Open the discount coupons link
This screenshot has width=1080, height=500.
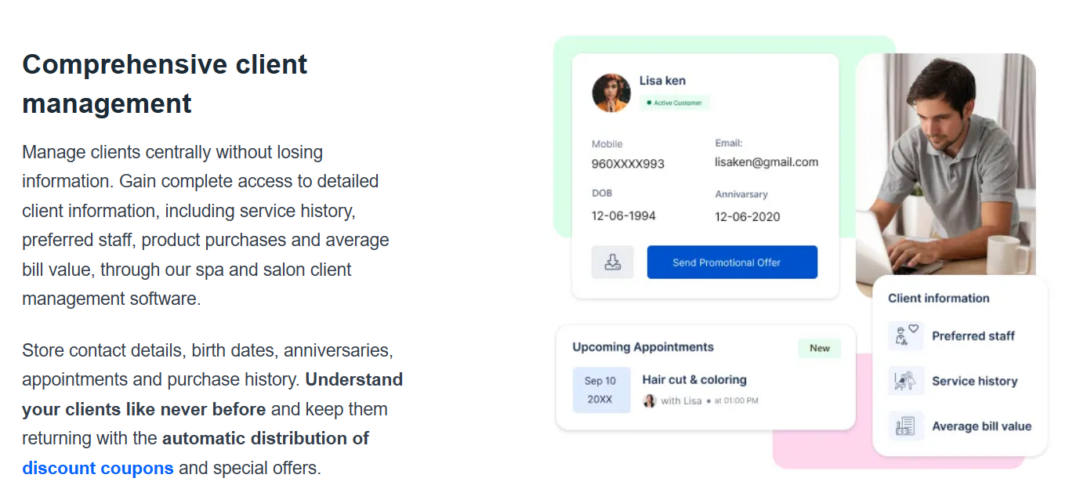[98, 467]
